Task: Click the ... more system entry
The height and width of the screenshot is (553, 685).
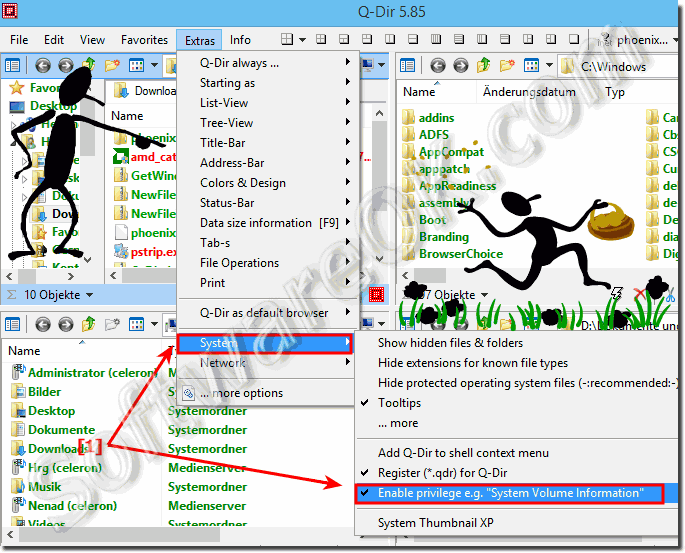Action: (x=516, y=423)
